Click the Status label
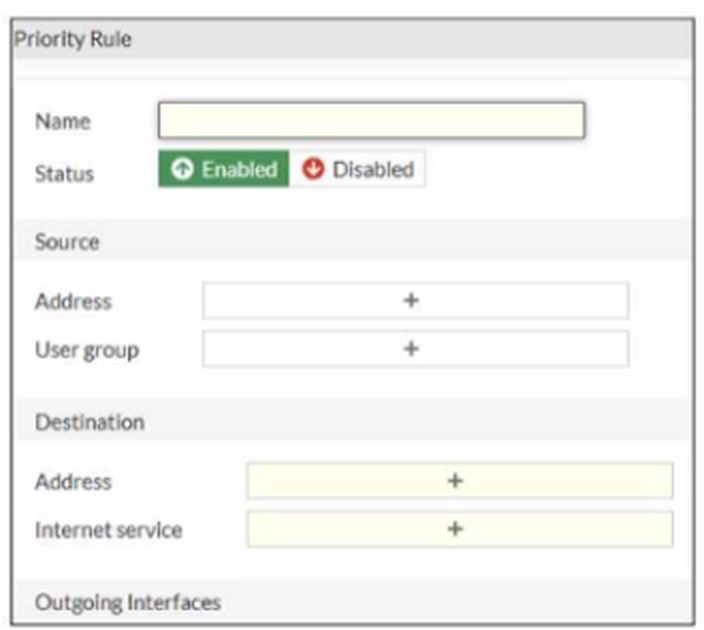This screenshot has height=630, width=704. pos(65,174)
